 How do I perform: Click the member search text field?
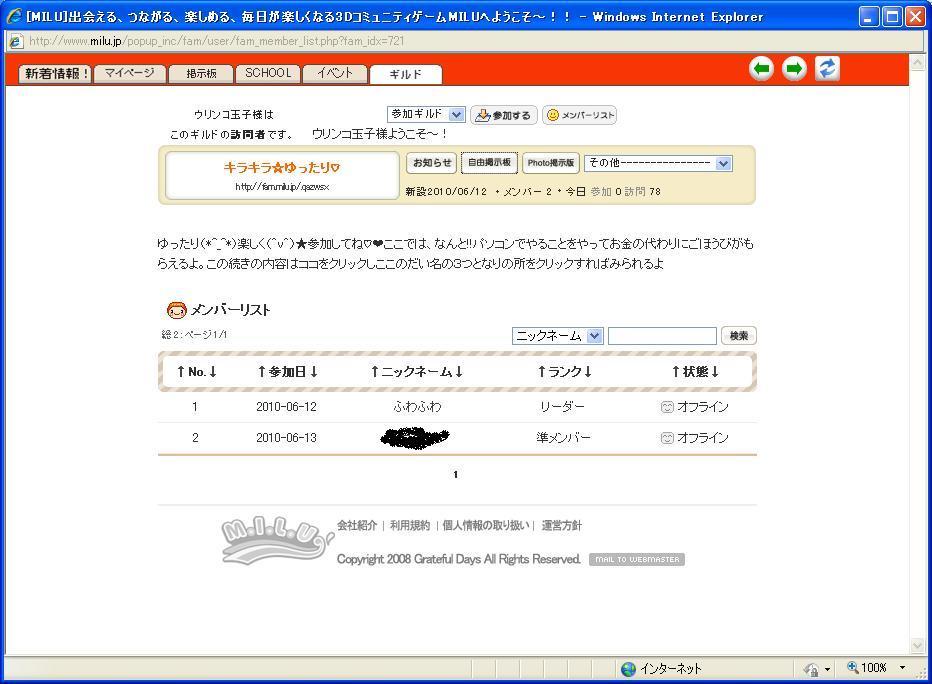(662, 336)
